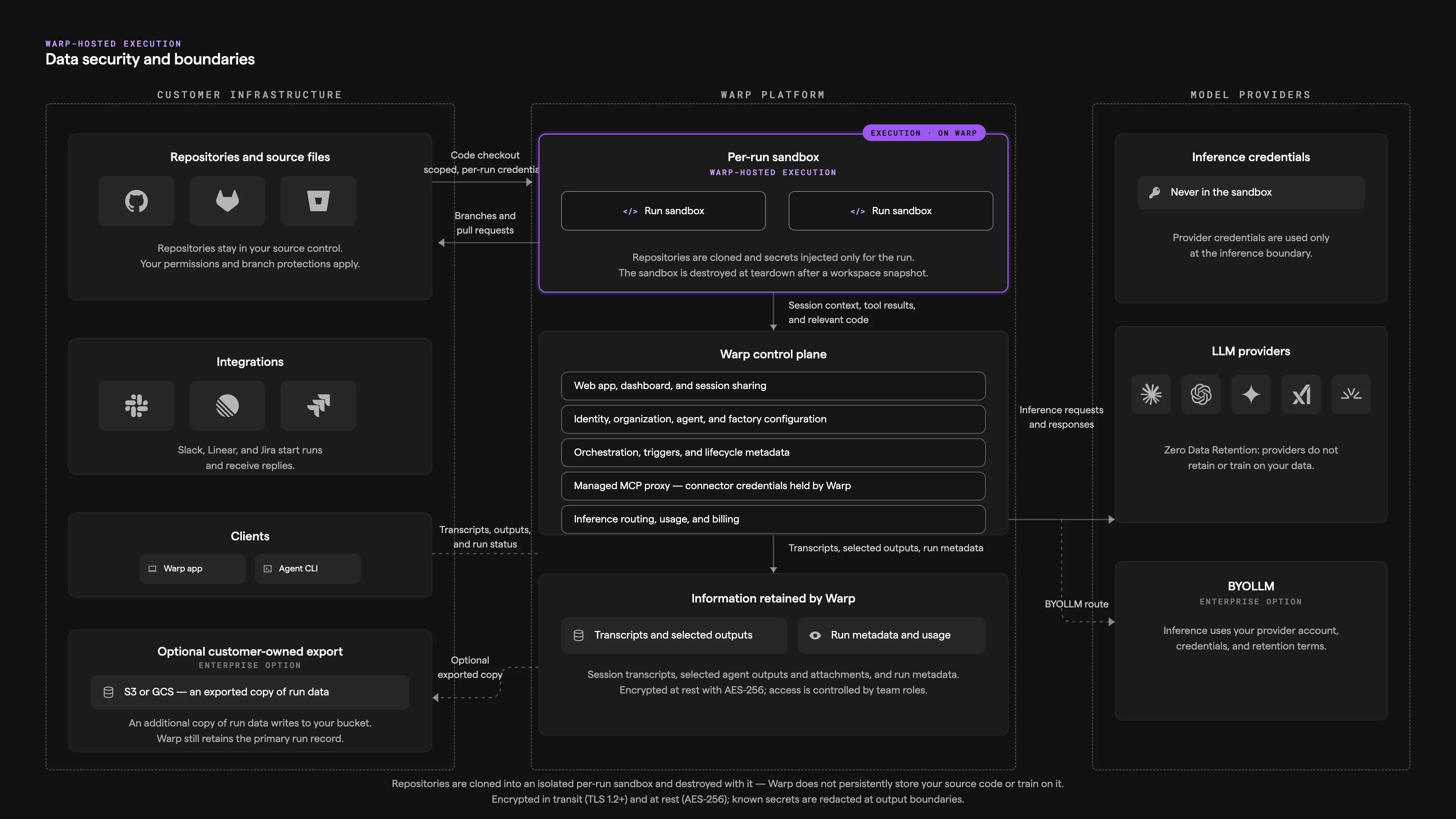Click the Optional customer-owned export heading
This screenshot has height=819, width=1456.
(250, 652)
